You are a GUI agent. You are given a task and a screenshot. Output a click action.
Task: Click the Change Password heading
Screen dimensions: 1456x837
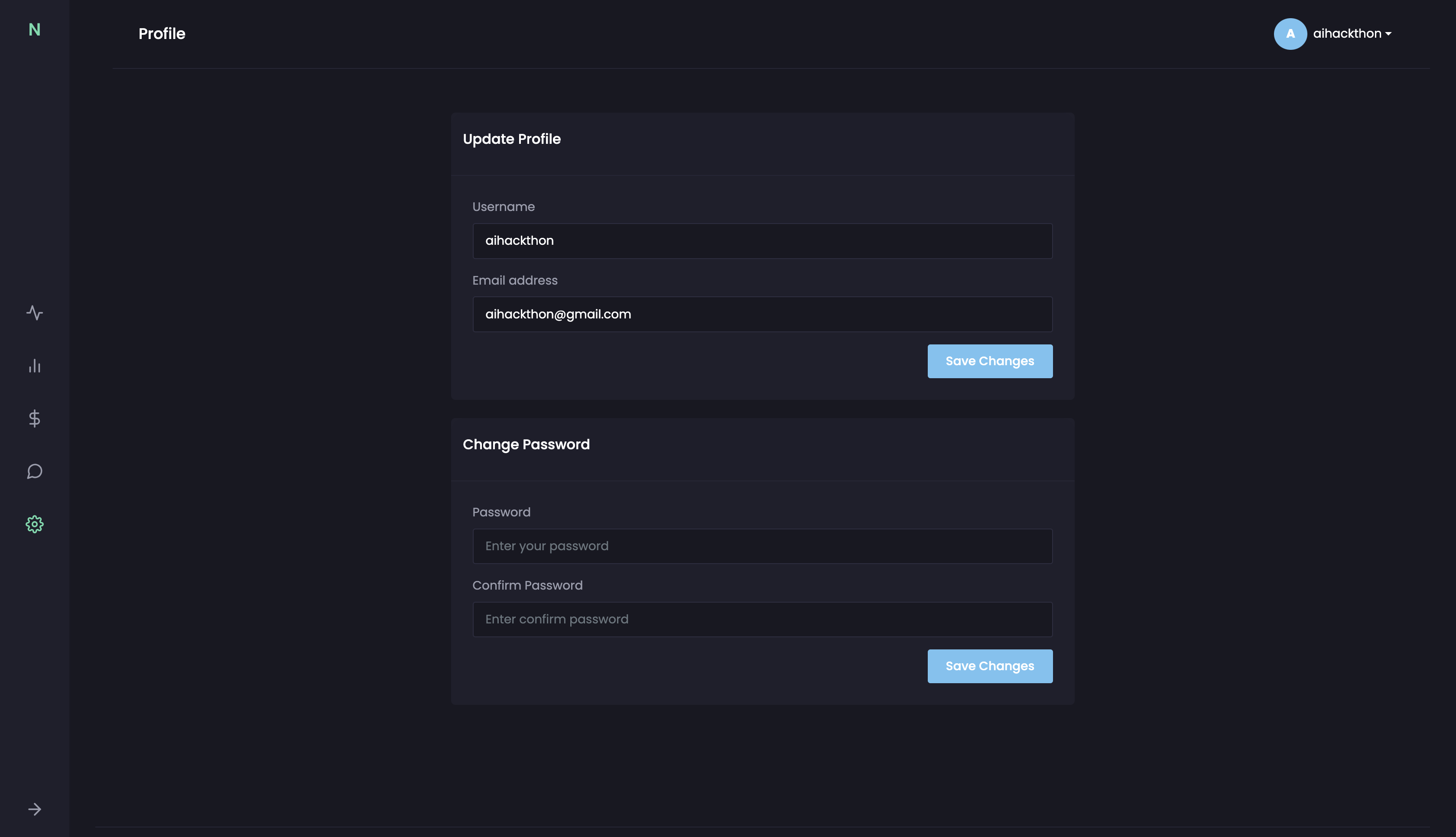tap(526, 444)
